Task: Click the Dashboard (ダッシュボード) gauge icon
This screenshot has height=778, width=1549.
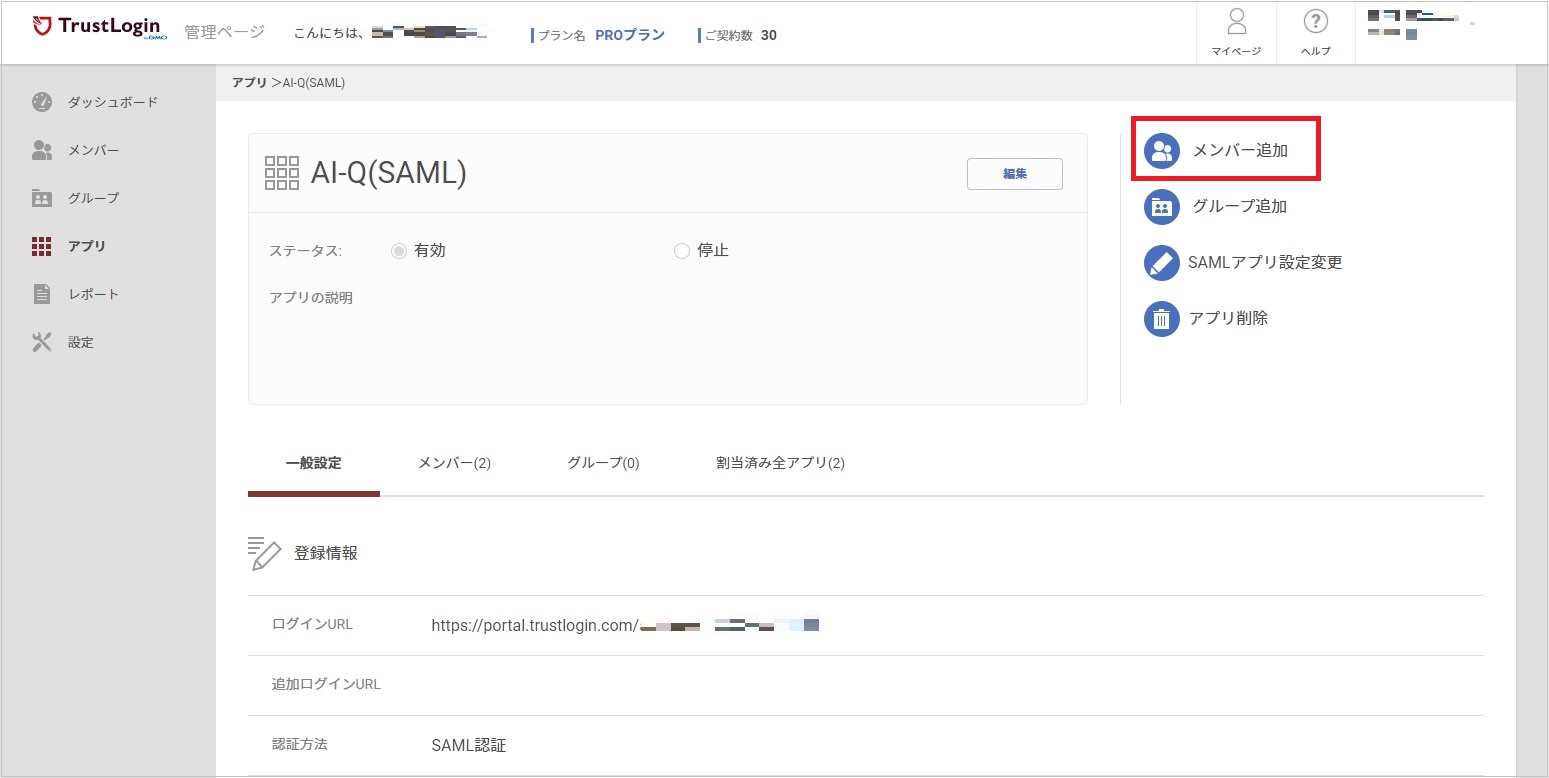Action: tap(42, 102)
